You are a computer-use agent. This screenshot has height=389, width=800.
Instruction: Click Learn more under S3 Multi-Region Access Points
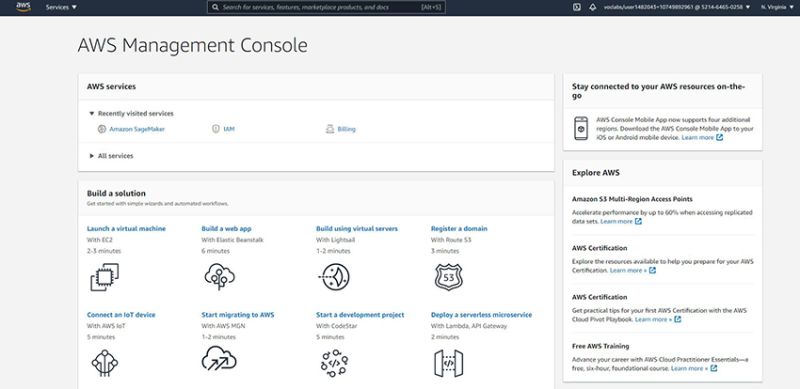click(617, 222)
